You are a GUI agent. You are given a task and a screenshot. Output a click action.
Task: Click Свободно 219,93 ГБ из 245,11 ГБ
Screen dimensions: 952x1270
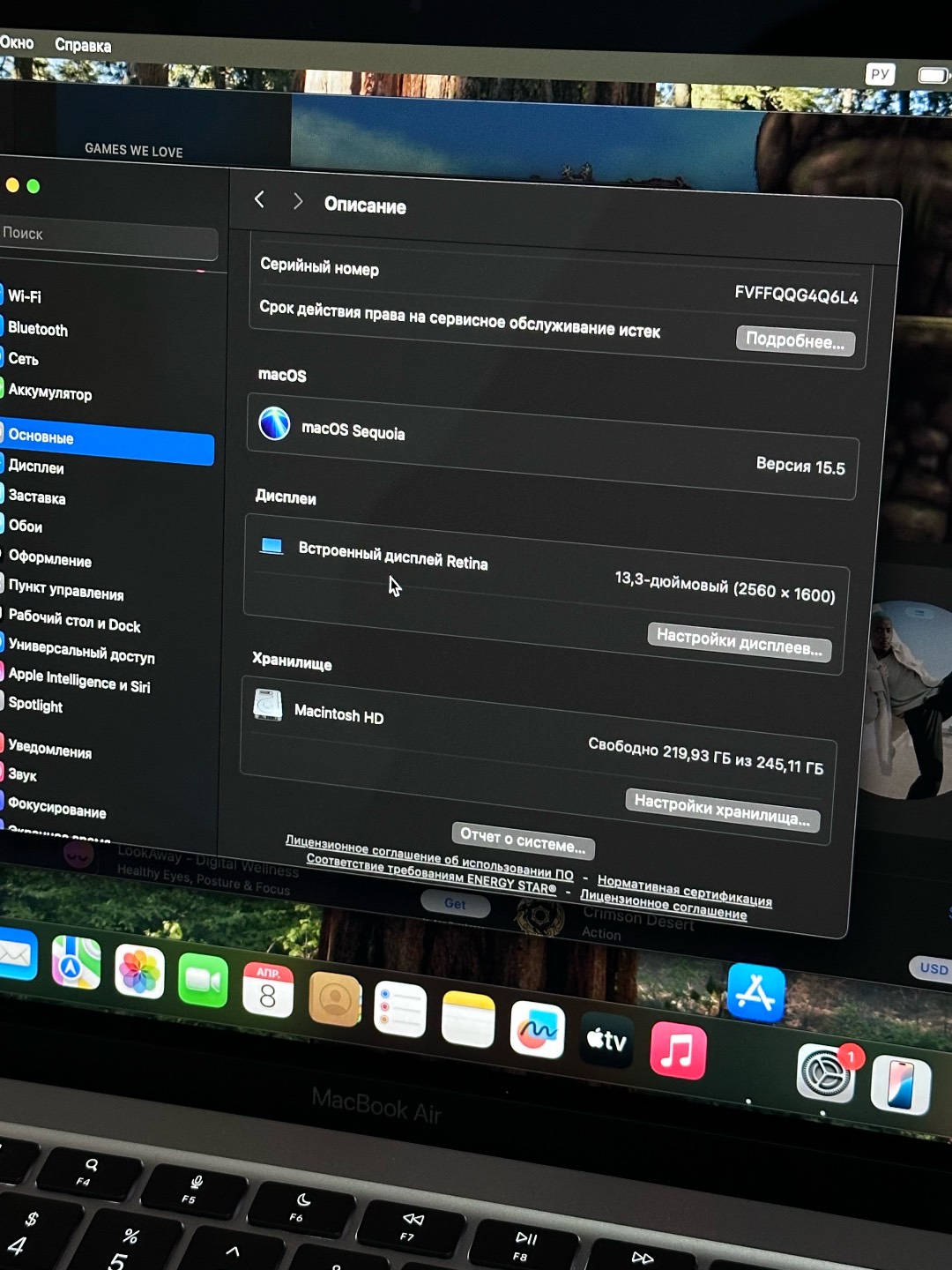705,756
